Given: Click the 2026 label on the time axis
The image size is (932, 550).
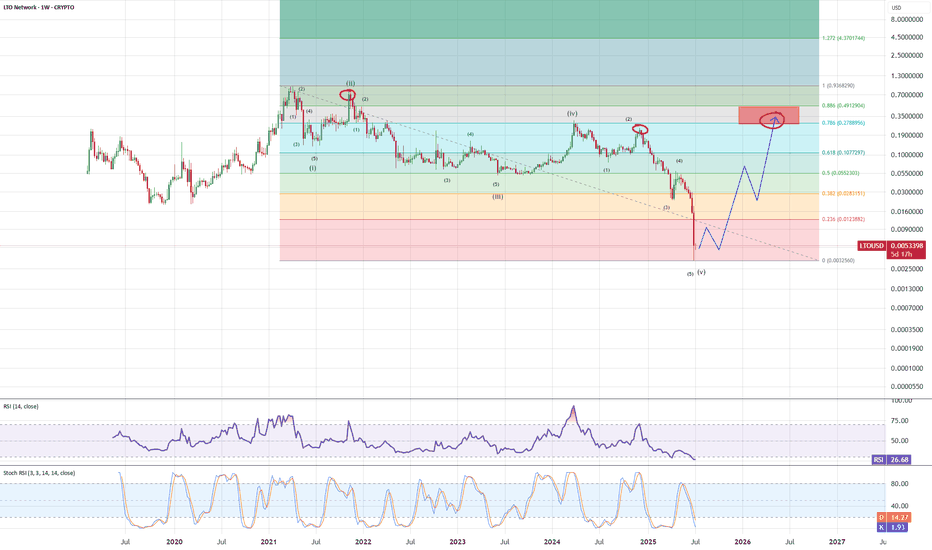Looking at the screenshot, I should point(742,542).
